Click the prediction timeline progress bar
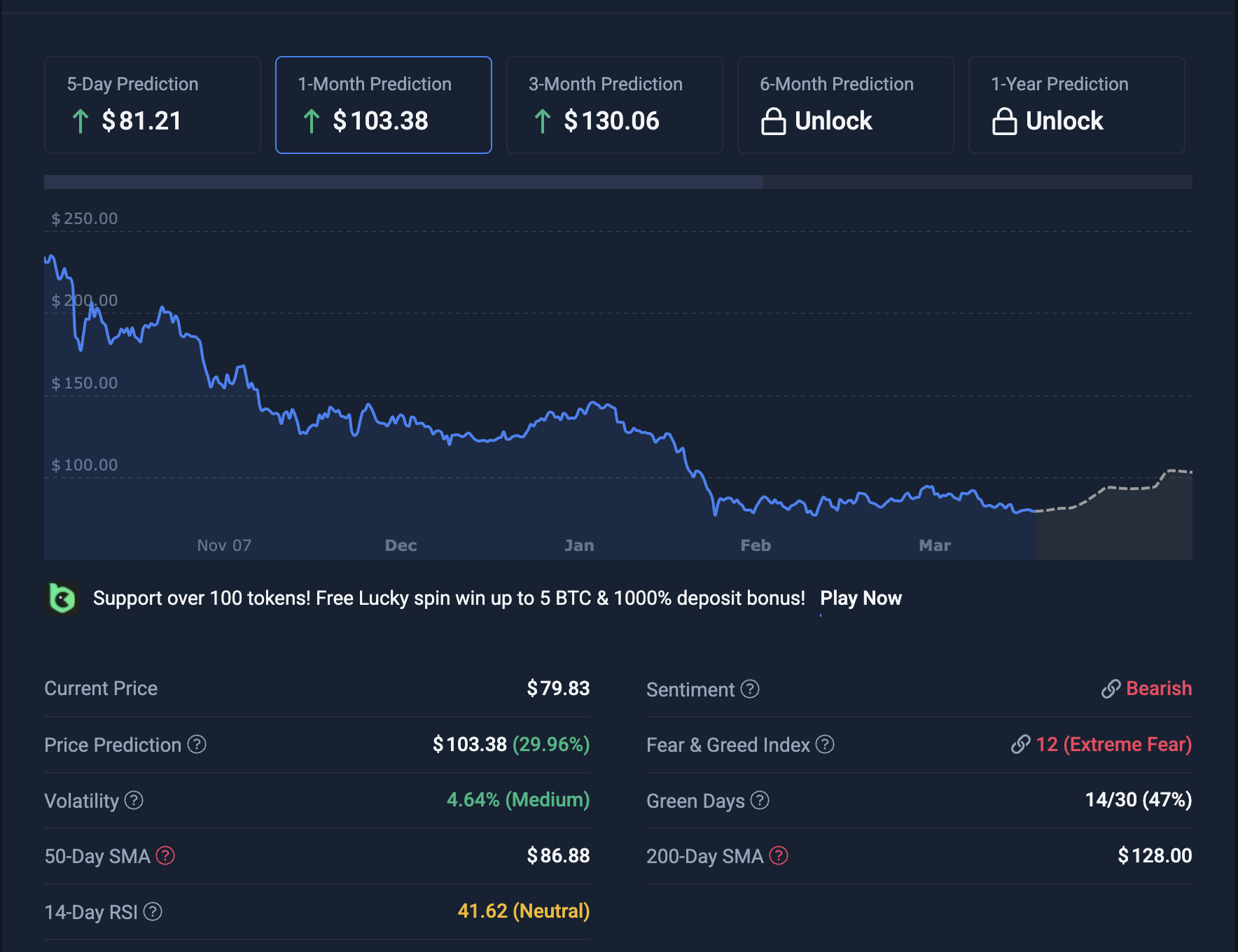The image size is (1238, 952). click(618, 182)
